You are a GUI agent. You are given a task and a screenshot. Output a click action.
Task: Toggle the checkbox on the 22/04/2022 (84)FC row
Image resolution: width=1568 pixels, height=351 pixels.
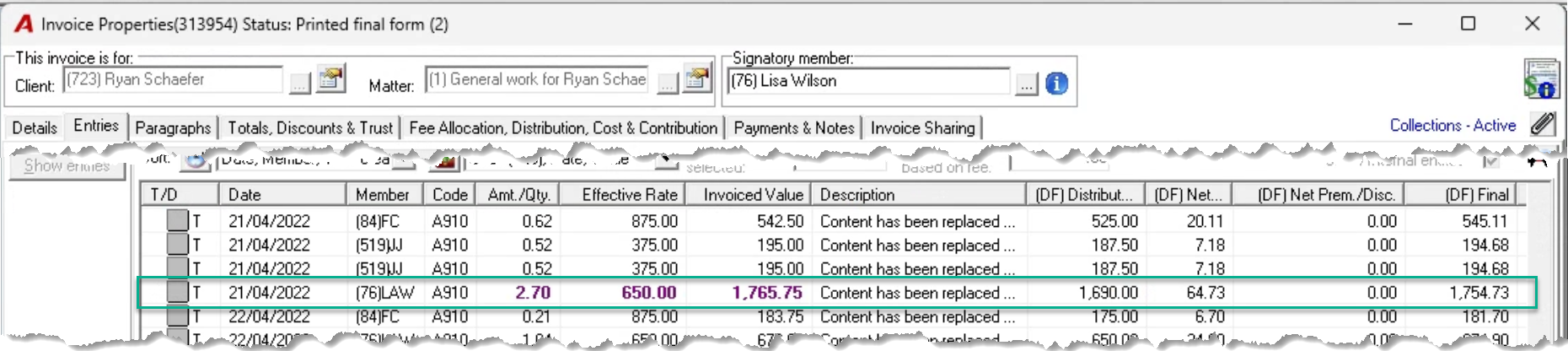tap(177, 316)
